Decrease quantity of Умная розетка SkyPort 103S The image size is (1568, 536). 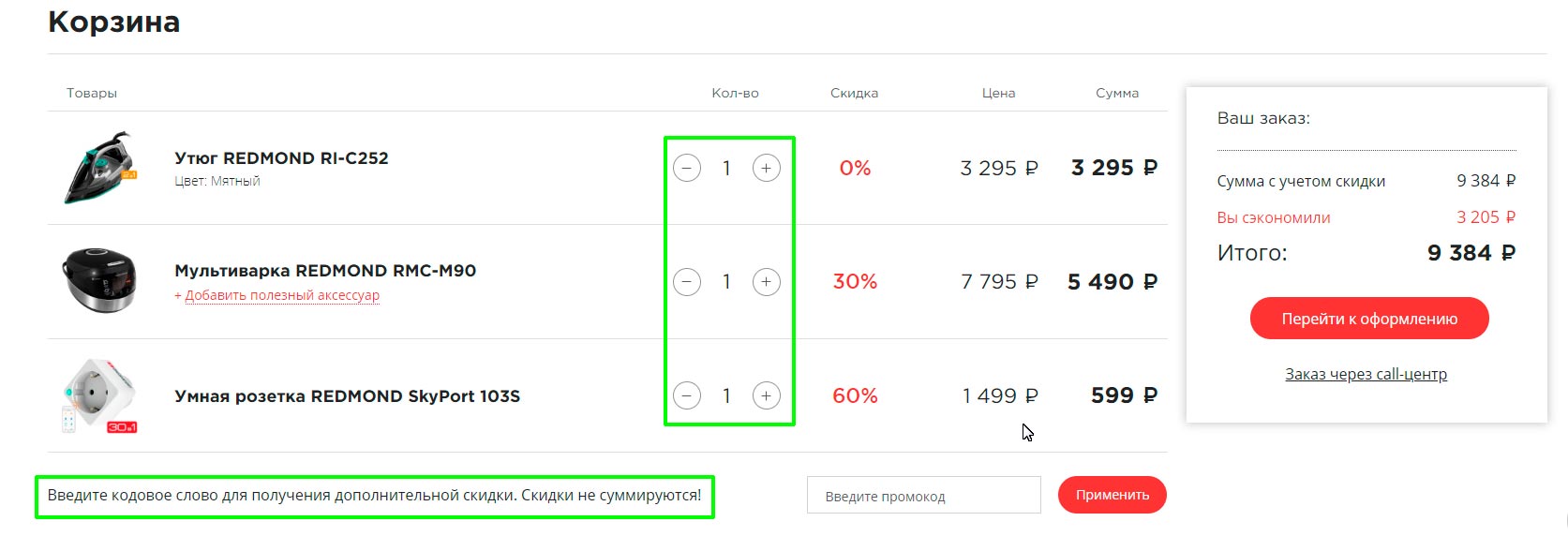(x=687, y=396)
